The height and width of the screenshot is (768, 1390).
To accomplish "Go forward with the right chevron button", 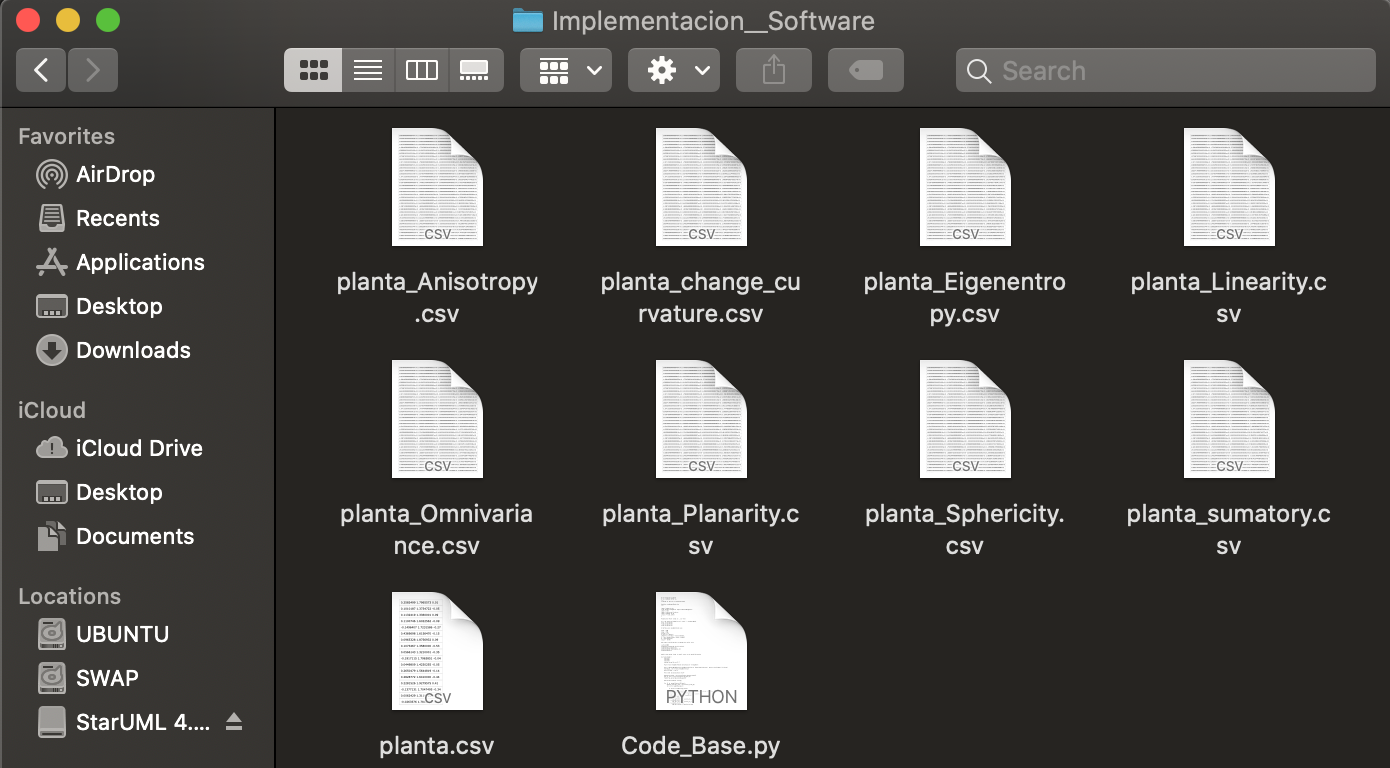I will click(93, 70).
